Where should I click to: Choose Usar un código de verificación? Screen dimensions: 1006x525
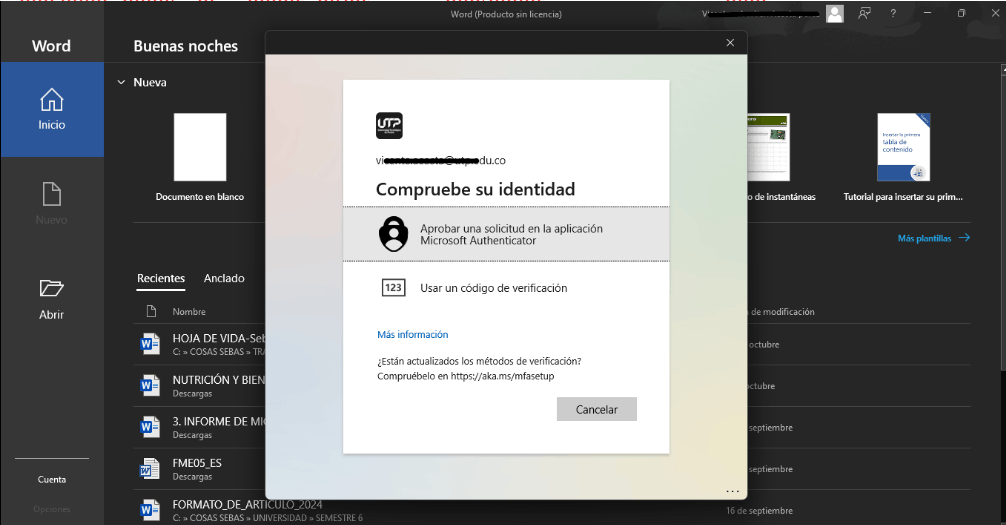(x=506, y=288)
